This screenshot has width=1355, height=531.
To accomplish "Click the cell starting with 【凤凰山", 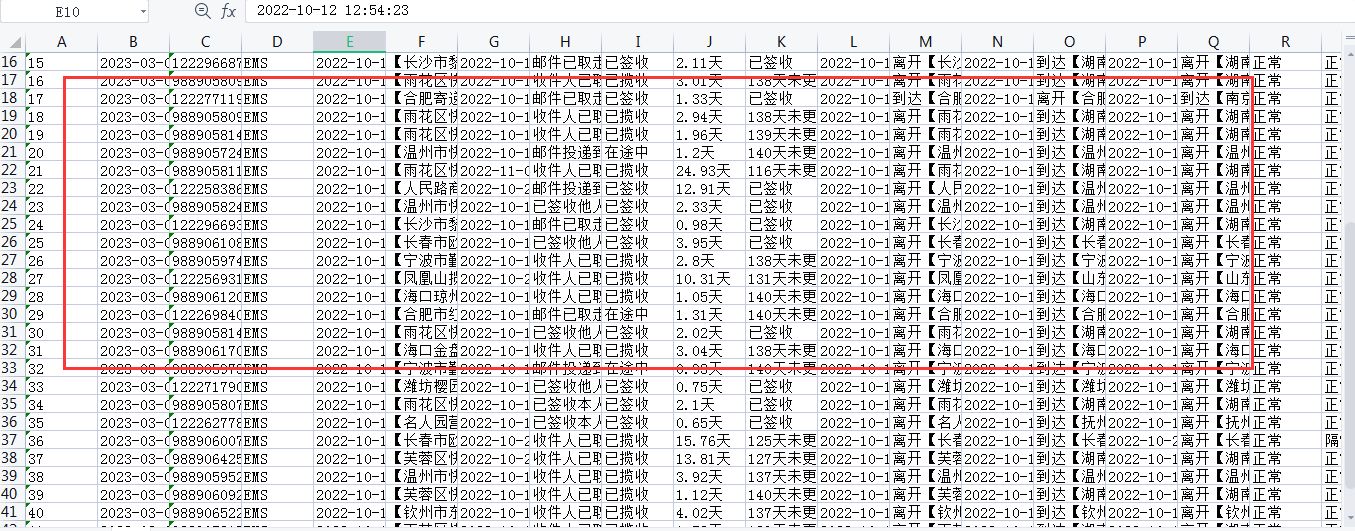I will click(421, 278).
